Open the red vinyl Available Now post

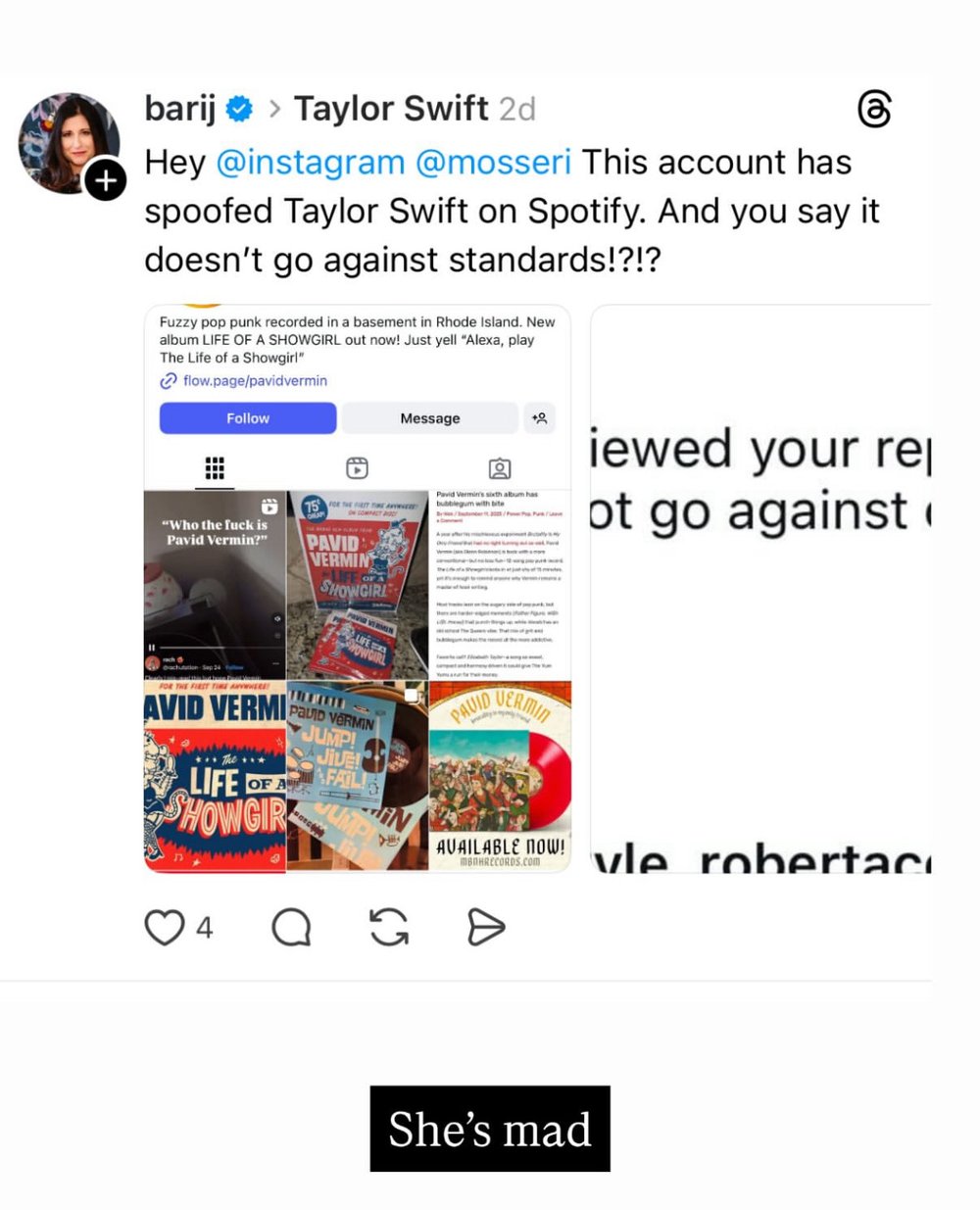pyautogui.click(x=500, y=776)
